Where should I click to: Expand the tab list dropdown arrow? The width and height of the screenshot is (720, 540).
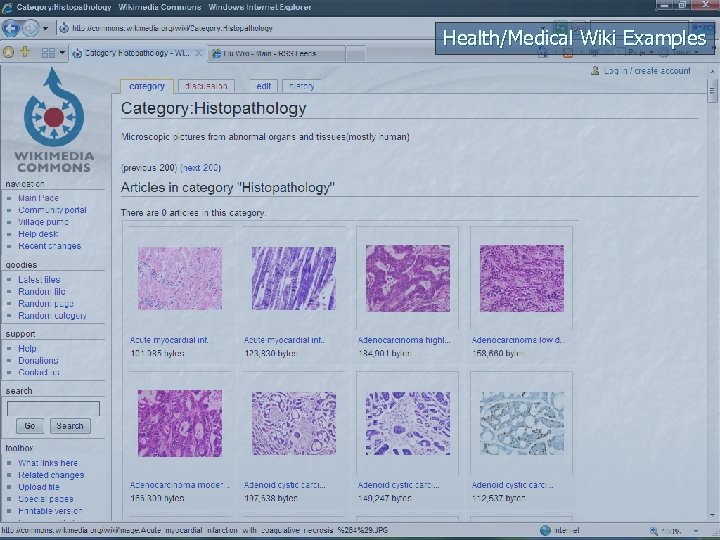62,53
